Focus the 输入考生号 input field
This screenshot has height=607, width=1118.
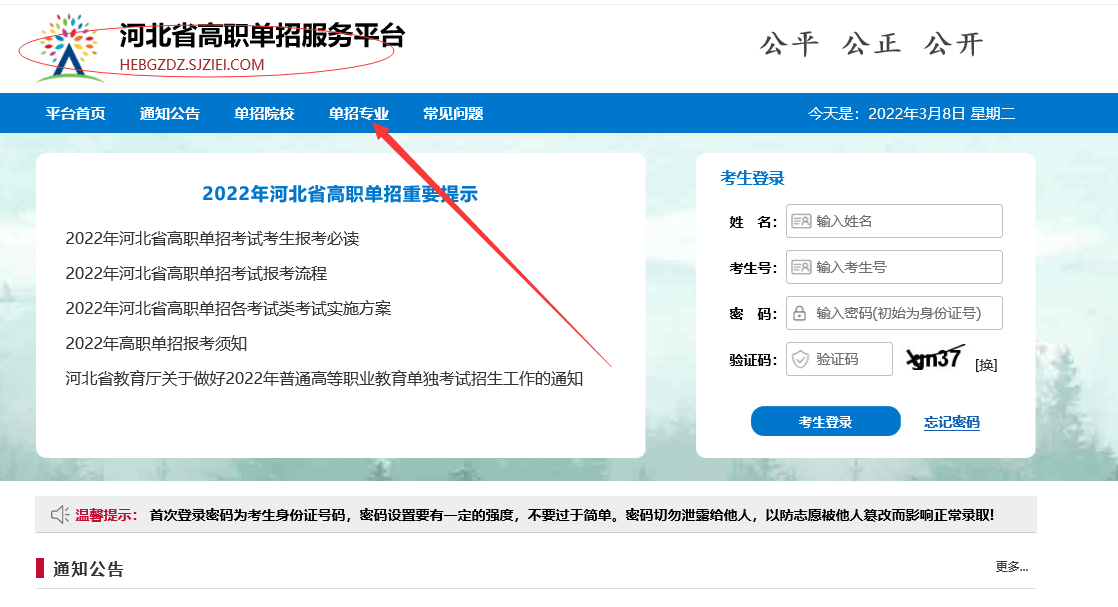(x=894, y=267)
